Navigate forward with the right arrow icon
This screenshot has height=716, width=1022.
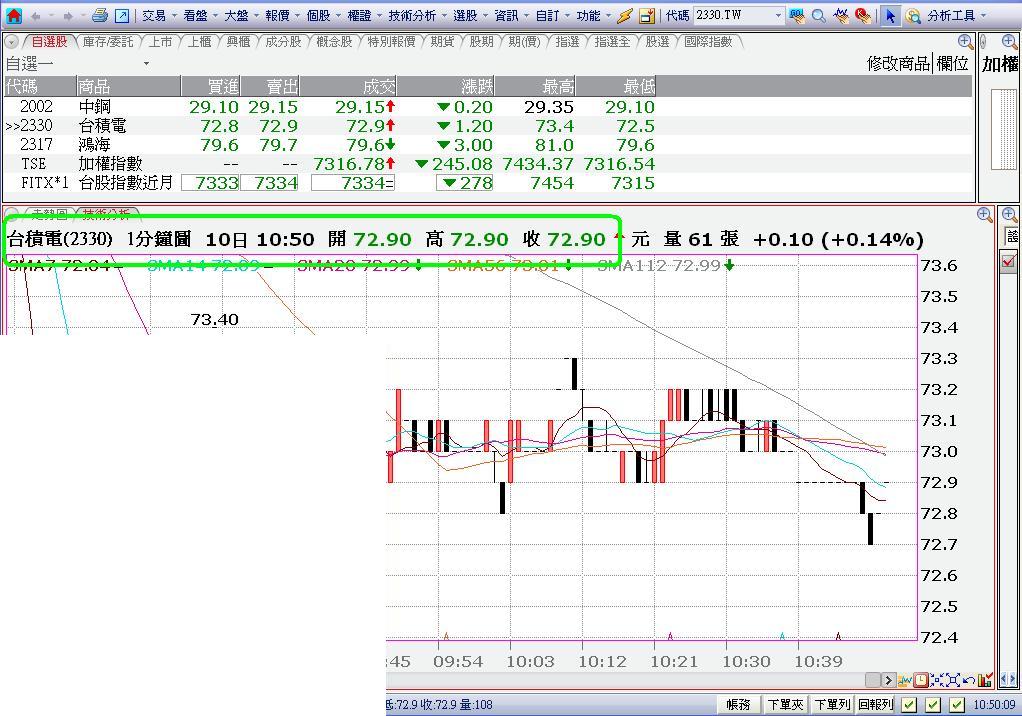[67, 16]
